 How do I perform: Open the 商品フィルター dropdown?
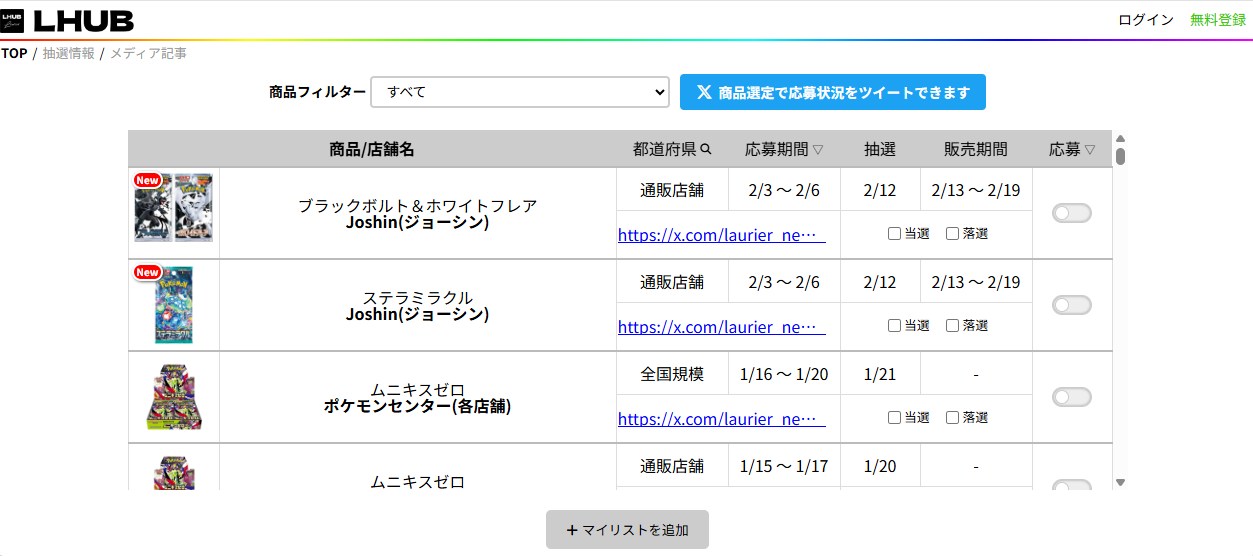pos(519,92)
